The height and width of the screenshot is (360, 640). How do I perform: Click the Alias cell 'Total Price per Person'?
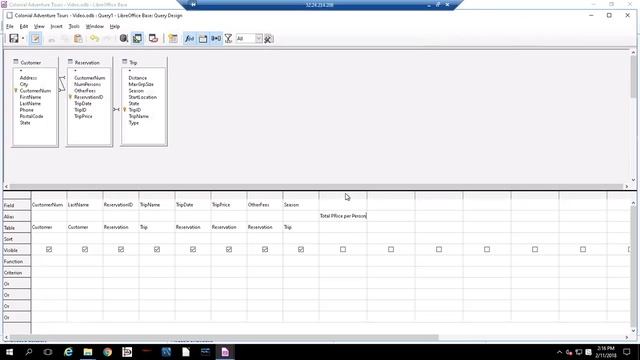(x=343, y=216)
